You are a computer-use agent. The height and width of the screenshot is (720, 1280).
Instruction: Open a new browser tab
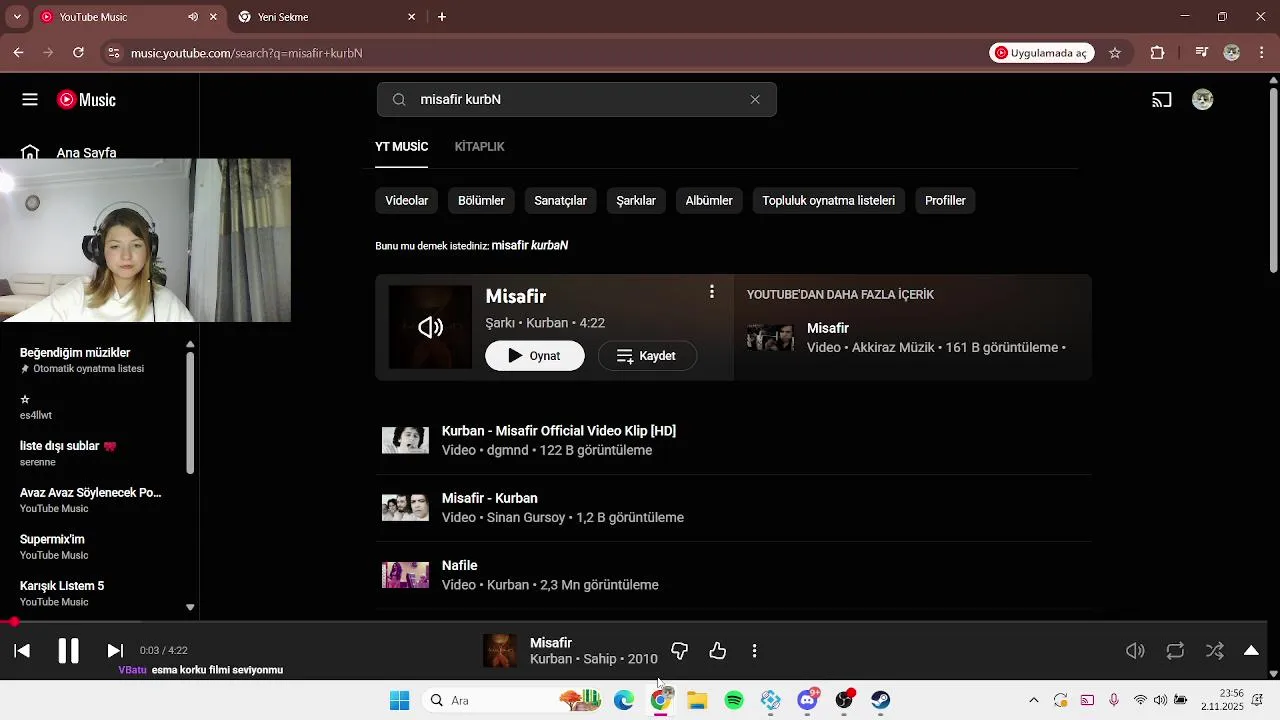(442, 17)
